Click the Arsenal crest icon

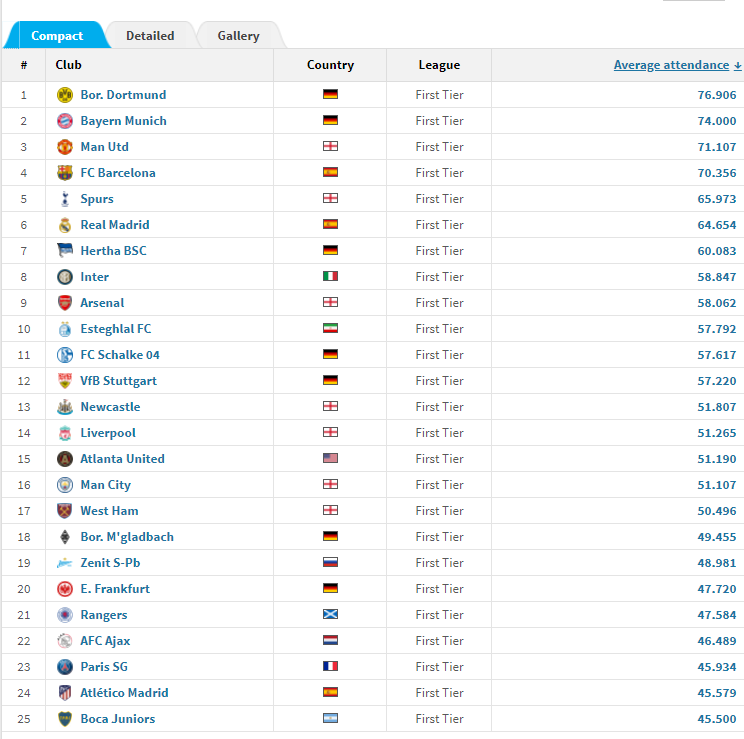click(x=65, y=303)
